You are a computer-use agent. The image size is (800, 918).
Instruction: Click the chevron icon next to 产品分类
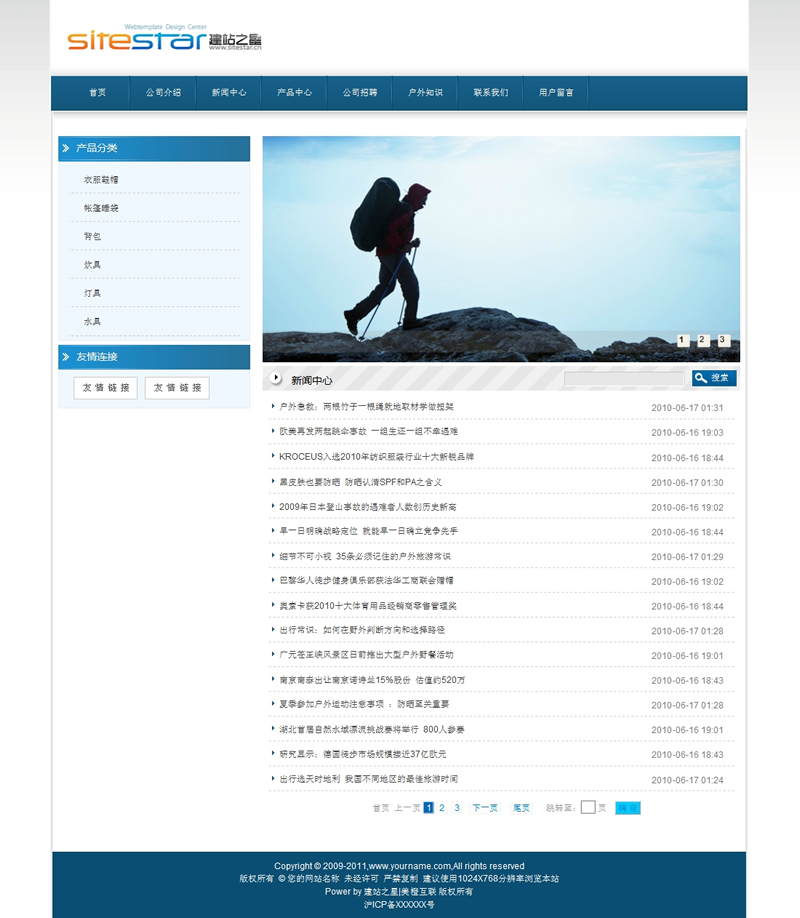coord(66,148)
